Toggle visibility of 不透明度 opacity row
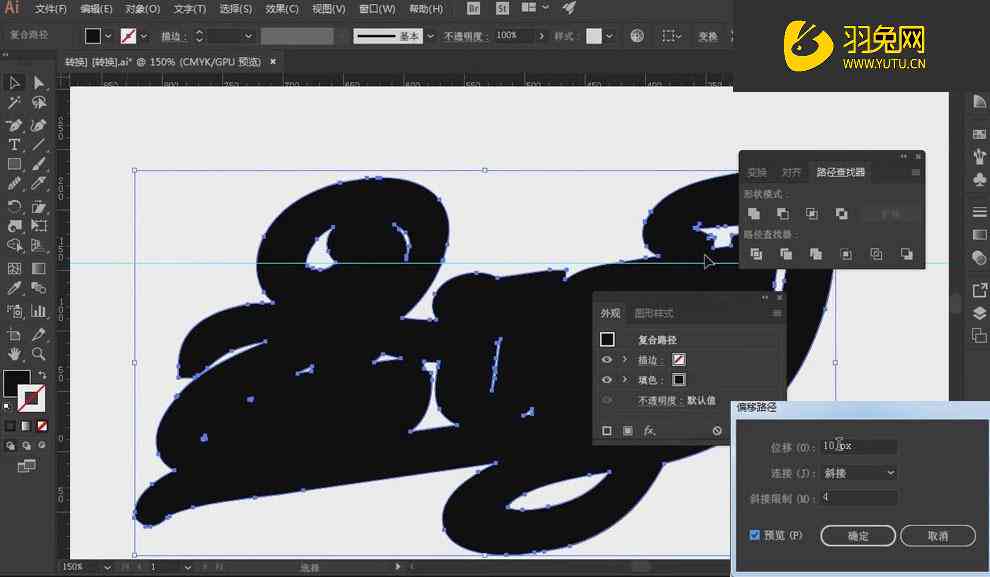Screen dimensions: 990x577 pos(607,400)
